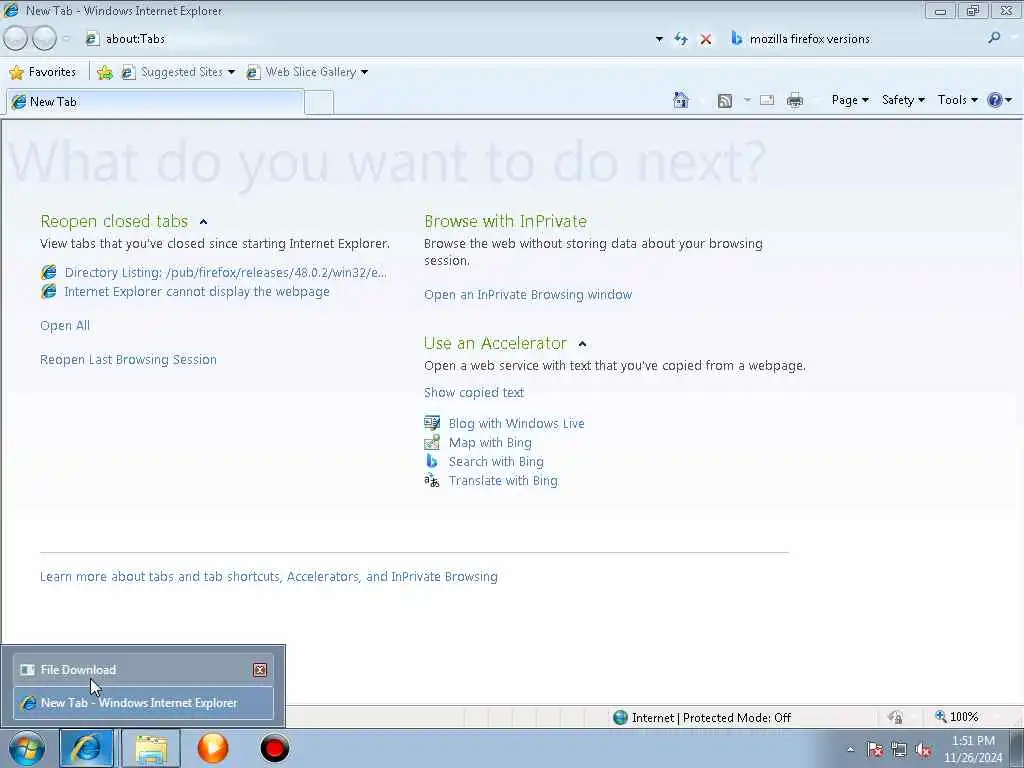
Task: Open the media player taskbar icon
Action: pyautogui.click(x=213, y=748)
